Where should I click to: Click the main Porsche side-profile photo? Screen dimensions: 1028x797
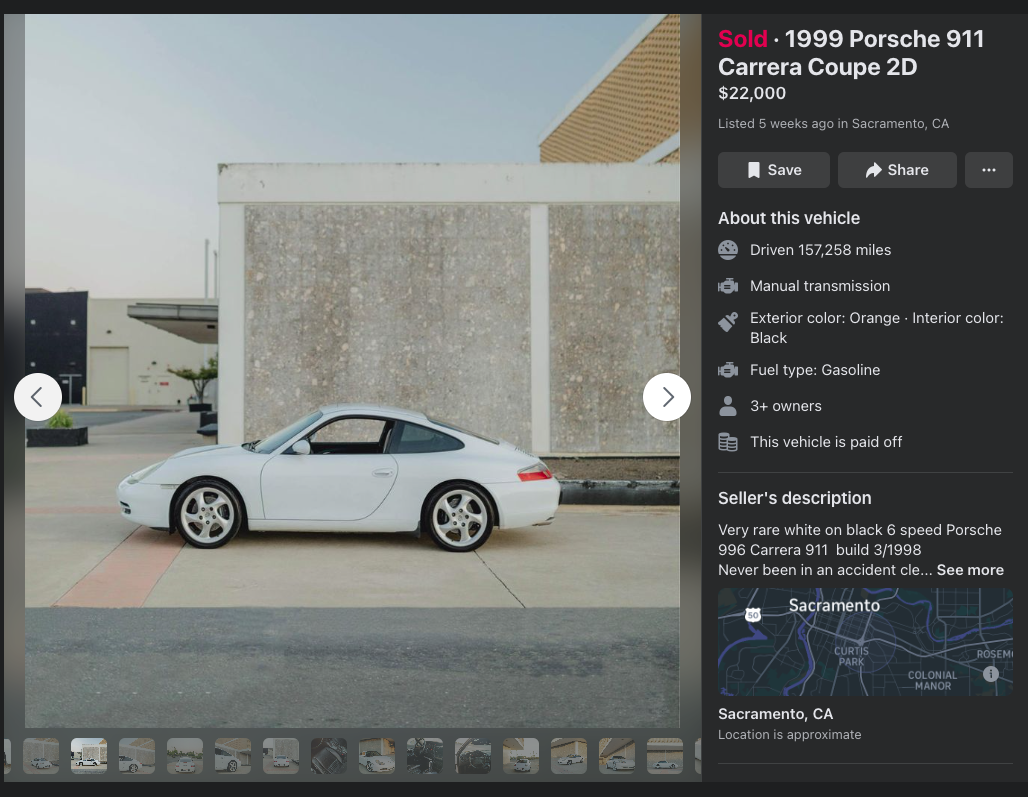coord(352,371)
